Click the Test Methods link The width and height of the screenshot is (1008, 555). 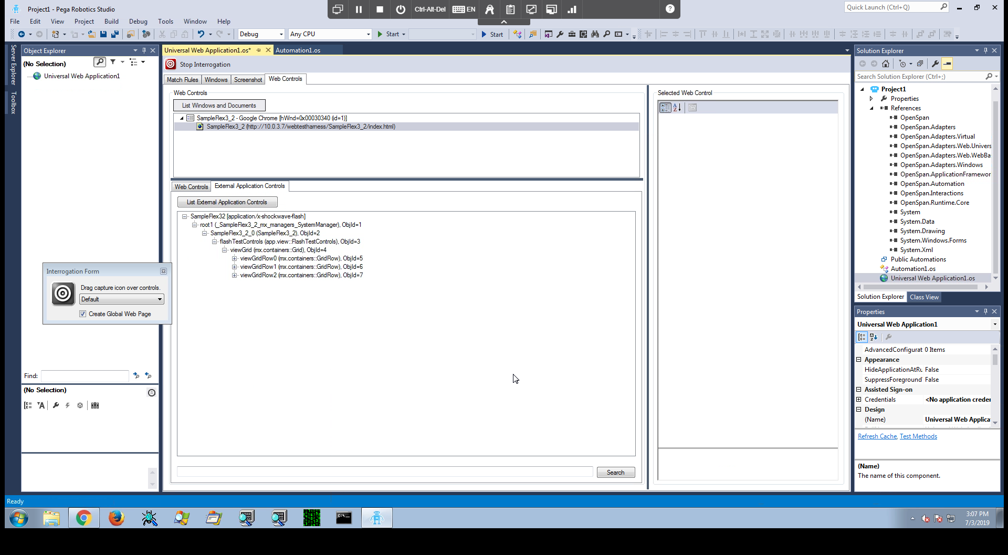coord(918,436)
